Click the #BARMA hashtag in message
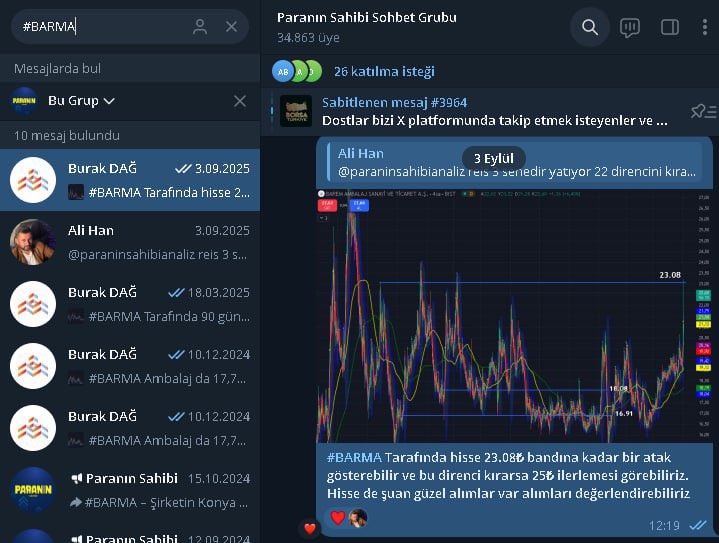The width and height of the screenshot is (719, 543). point(354,457)
